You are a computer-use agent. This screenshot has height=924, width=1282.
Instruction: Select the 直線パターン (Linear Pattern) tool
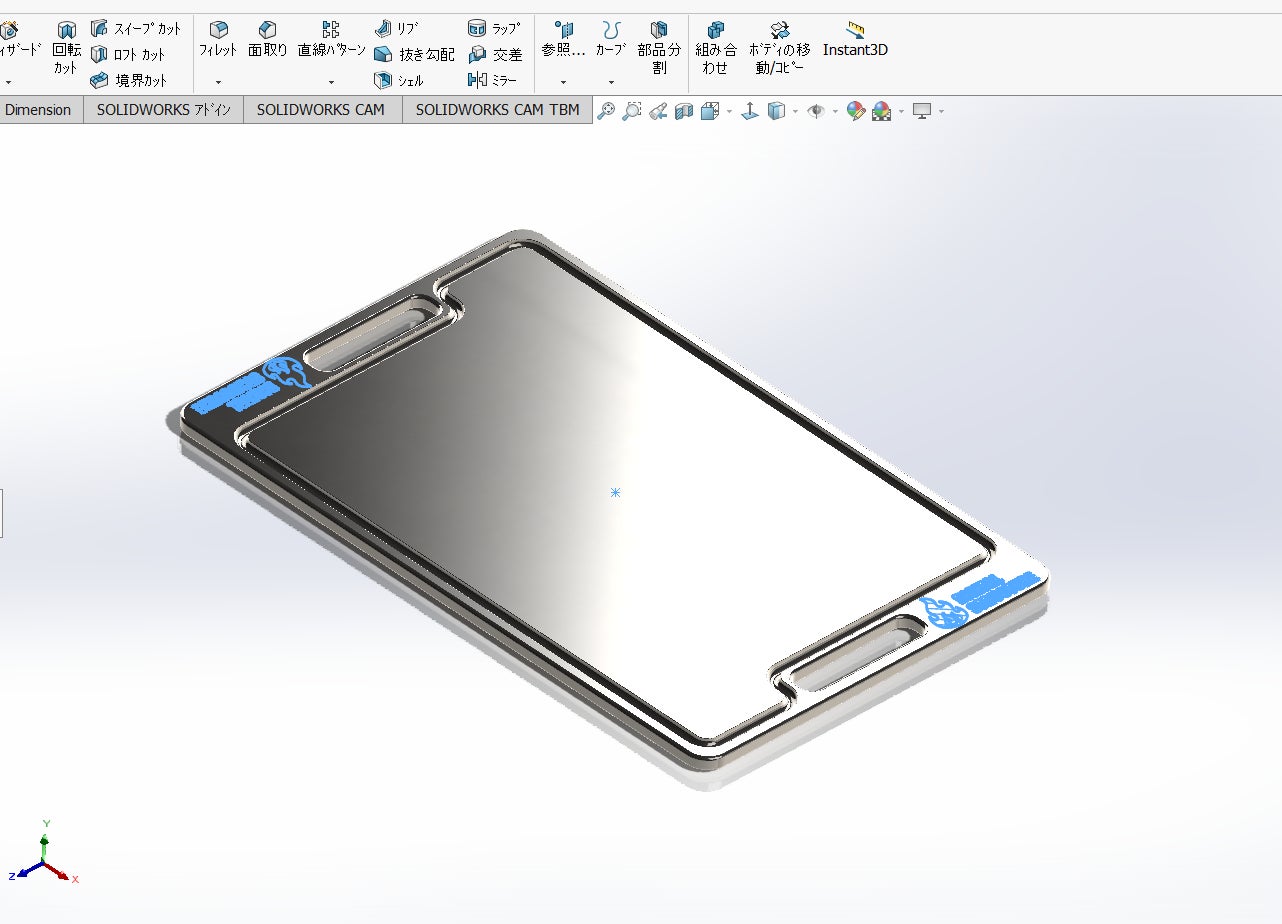(x=331, y=40)
